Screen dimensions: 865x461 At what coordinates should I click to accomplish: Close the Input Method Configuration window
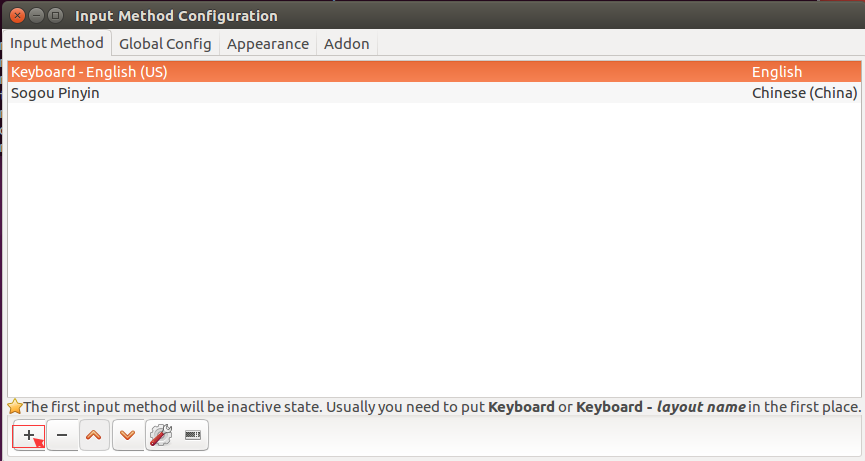18,15
